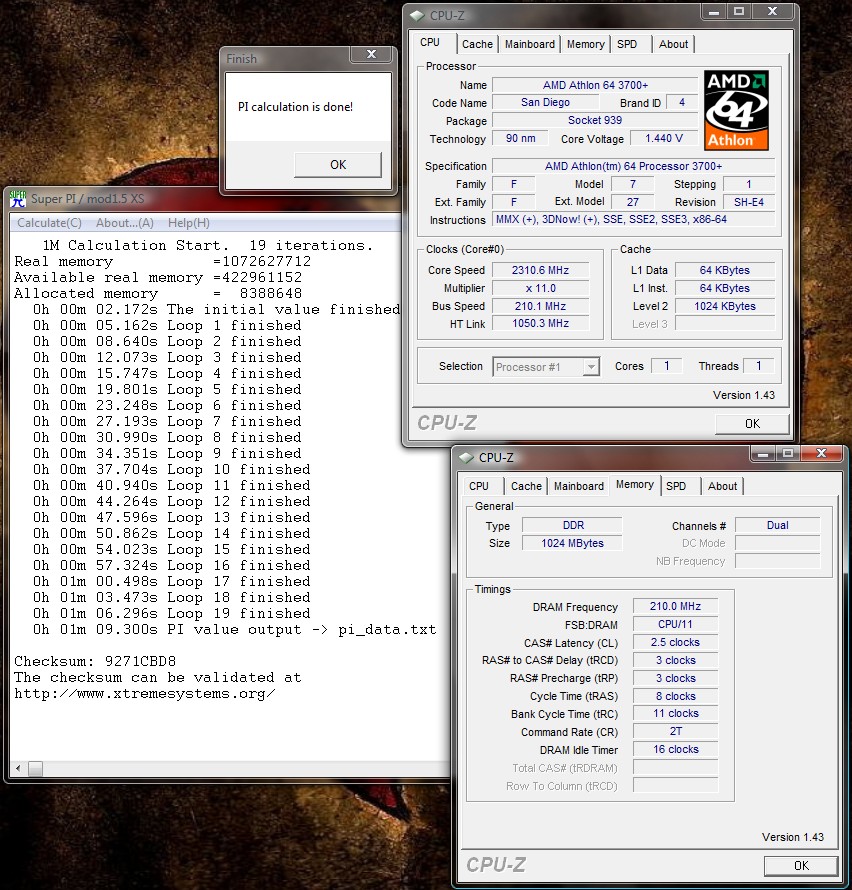This screenshot has height=890, width=852.
Task: Switch to Cache tab in upper CPU-Z window
Action: [x=477, y=44]
